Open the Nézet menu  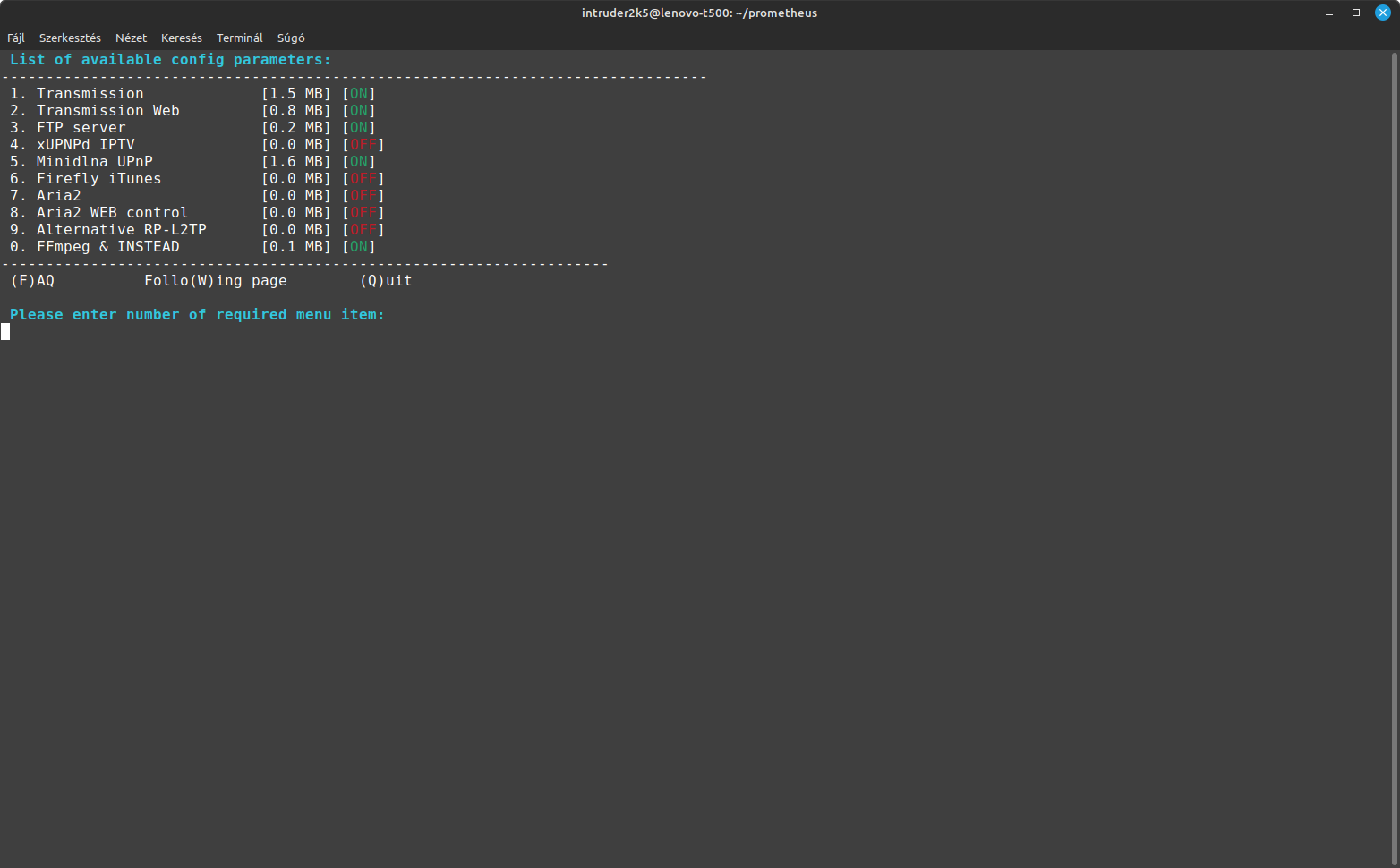click(x=131, y=38)
